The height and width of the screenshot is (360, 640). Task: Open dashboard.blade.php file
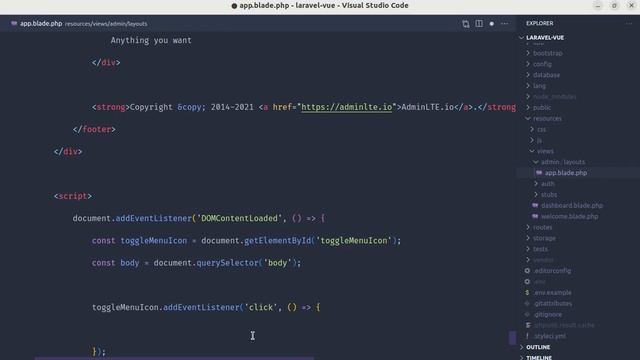point(571,206)
